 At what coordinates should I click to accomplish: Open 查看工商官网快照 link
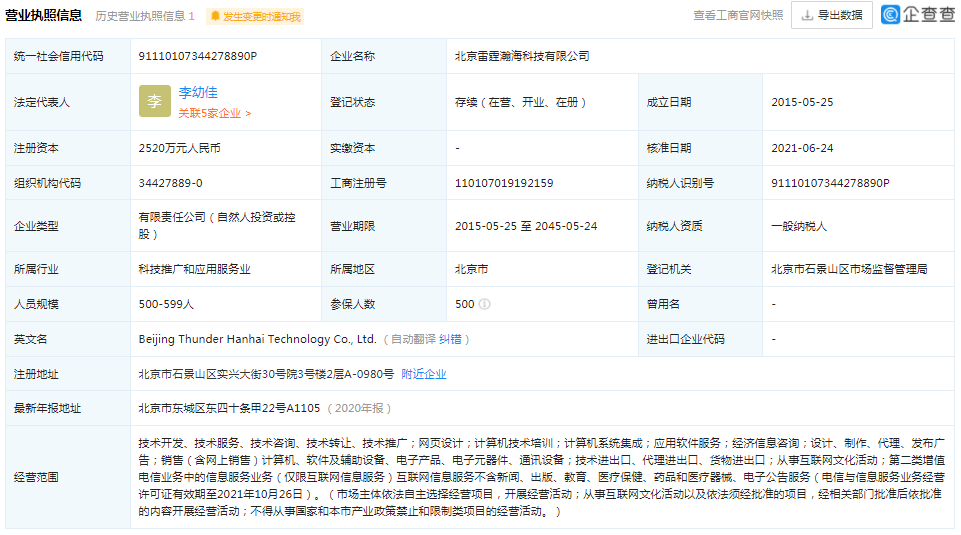pos(738,15)
